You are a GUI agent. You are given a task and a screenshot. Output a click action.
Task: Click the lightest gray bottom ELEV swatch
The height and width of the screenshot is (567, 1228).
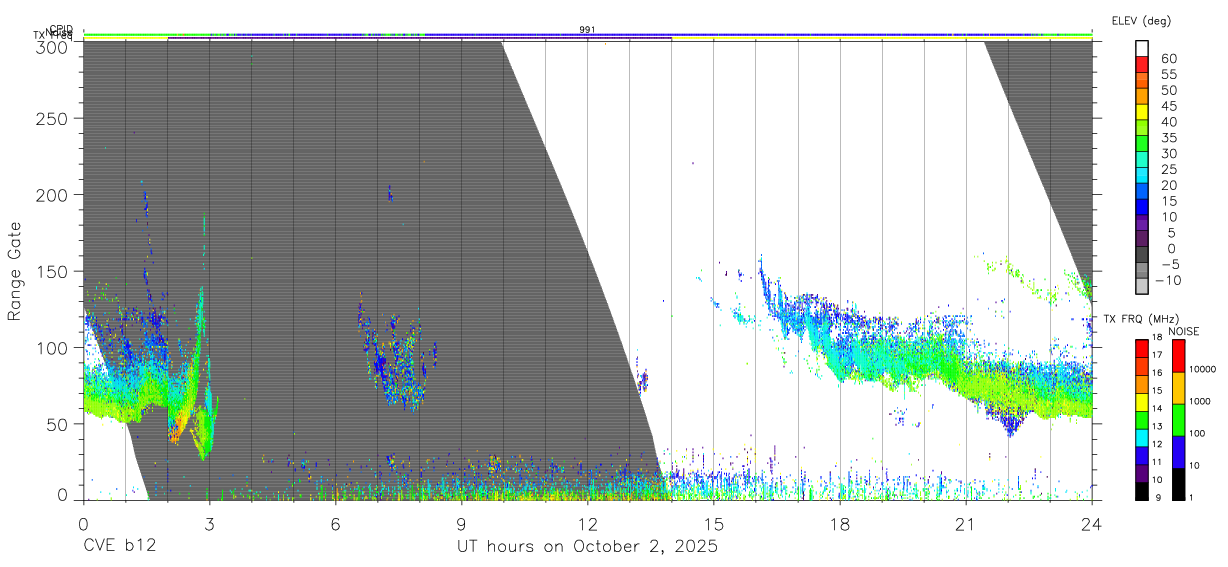click(1142, 288)
